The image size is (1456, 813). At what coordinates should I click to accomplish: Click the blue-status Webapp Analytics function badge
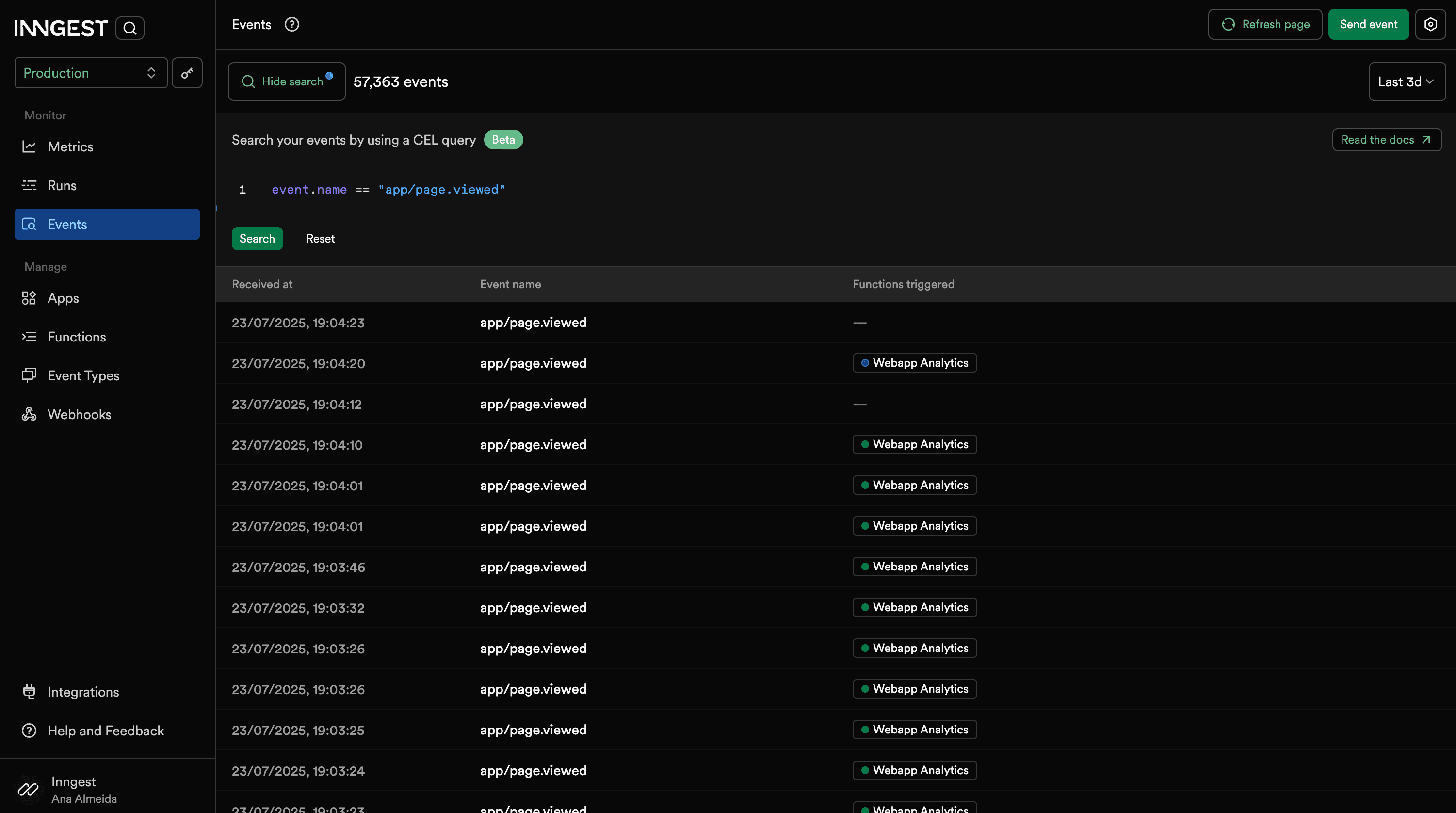(914, 363)
